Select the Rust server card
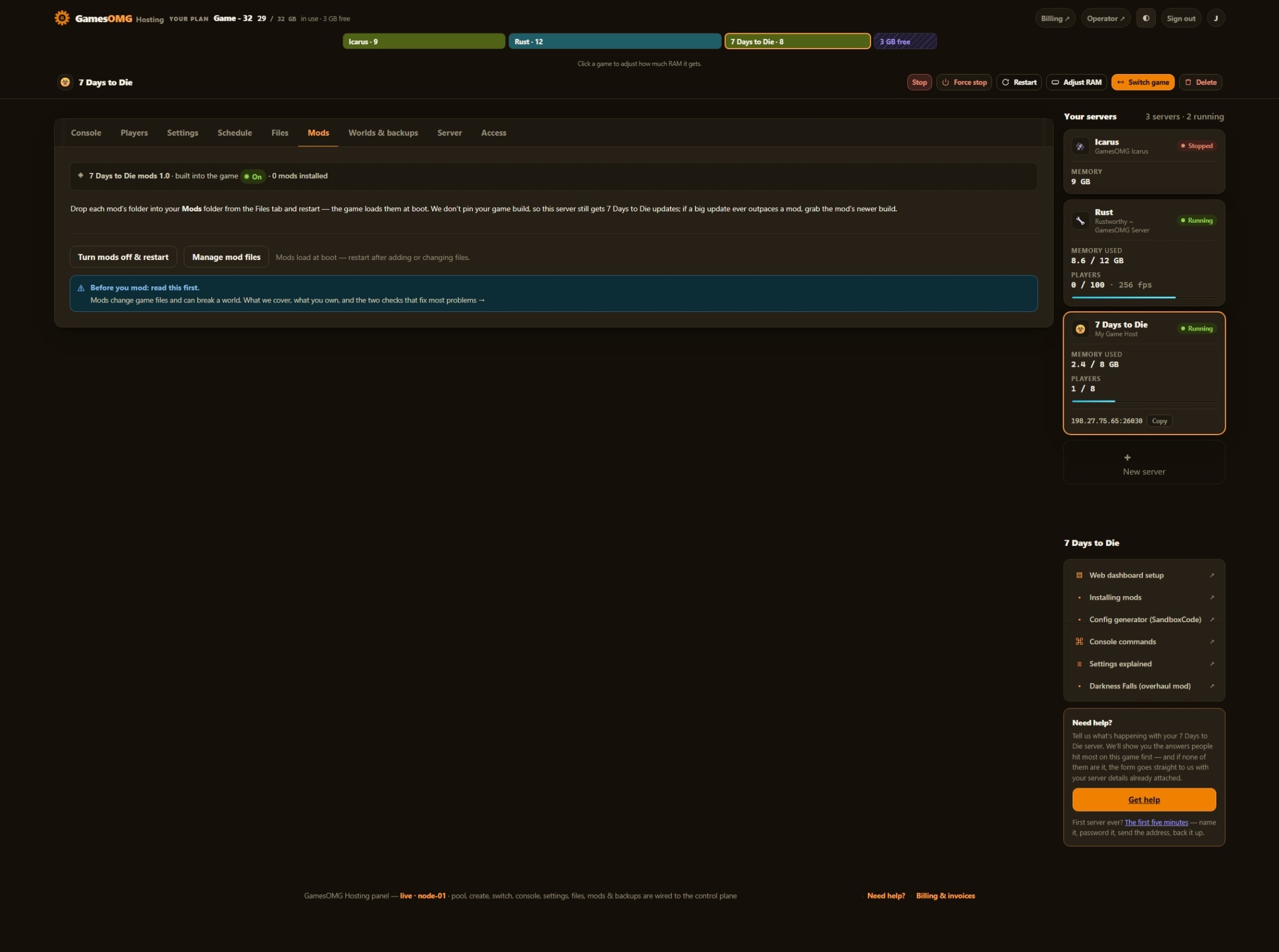Screen dimensions: 1279x952 1143,253
